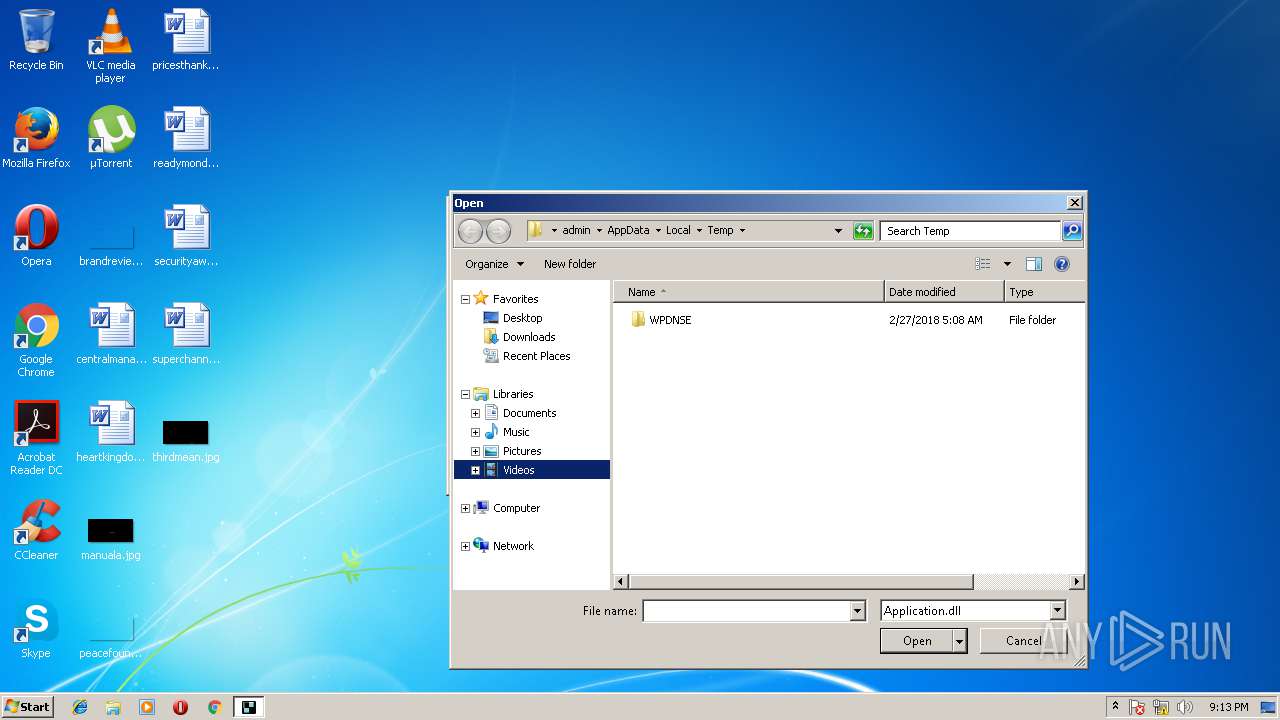The image size is (1280, 720).
Task: Expand address bar previous locations dropdown
Action: click(838, 231)
